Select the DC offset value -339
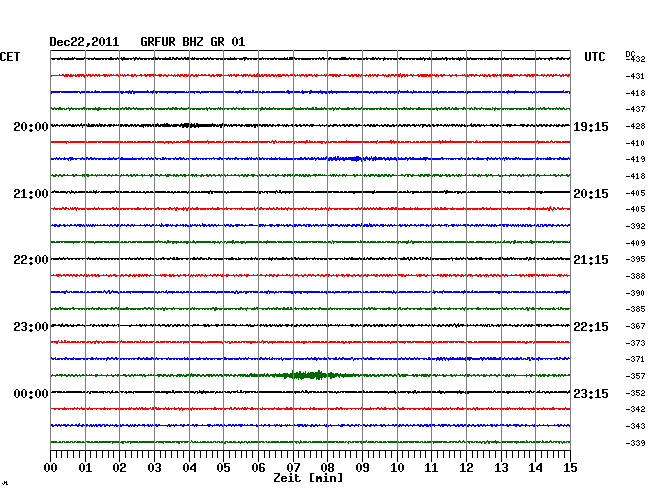The image size is (650, 494). click(x=635, y=443)
